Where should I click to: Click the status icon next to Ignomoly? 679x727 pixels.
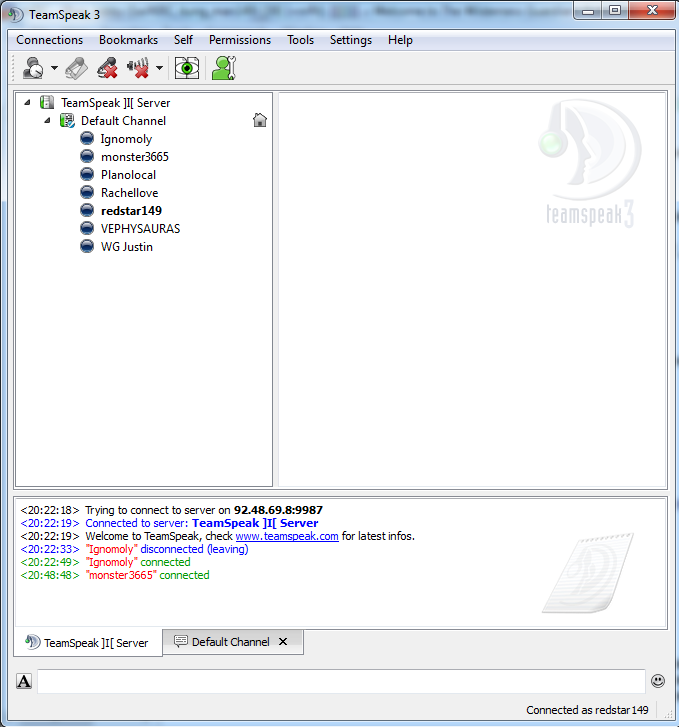[87, 138]
